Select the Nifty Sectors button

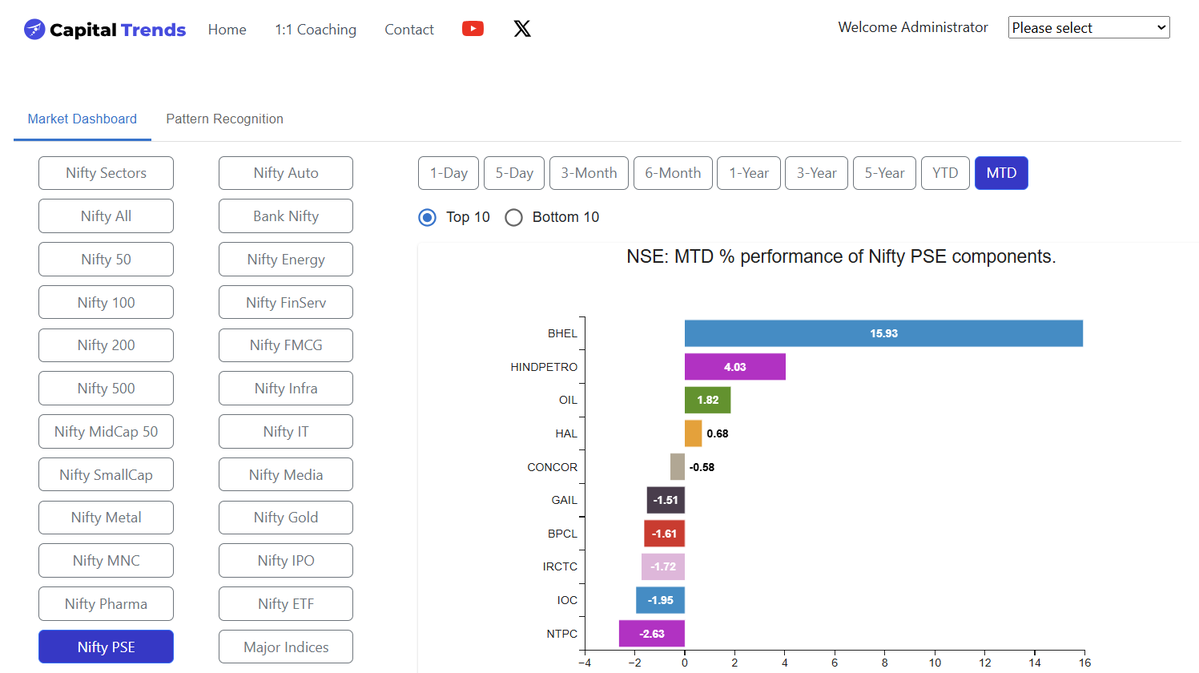(106, 173)
